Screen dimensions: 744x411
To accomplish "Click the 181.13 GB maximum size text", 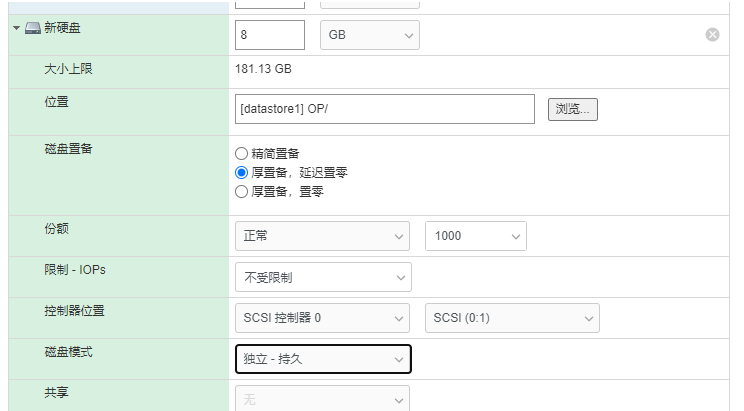I will [x=263, y=69].
